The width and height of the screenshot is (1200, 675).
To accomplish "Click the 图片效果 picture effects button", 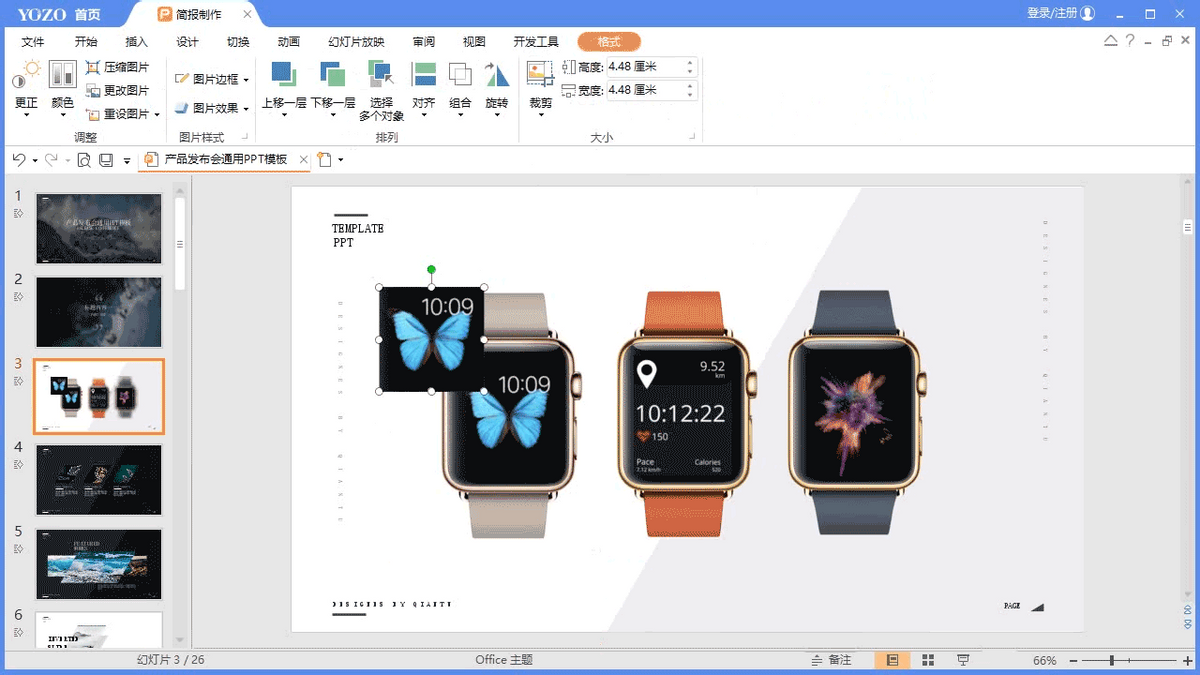I will 207,108.
